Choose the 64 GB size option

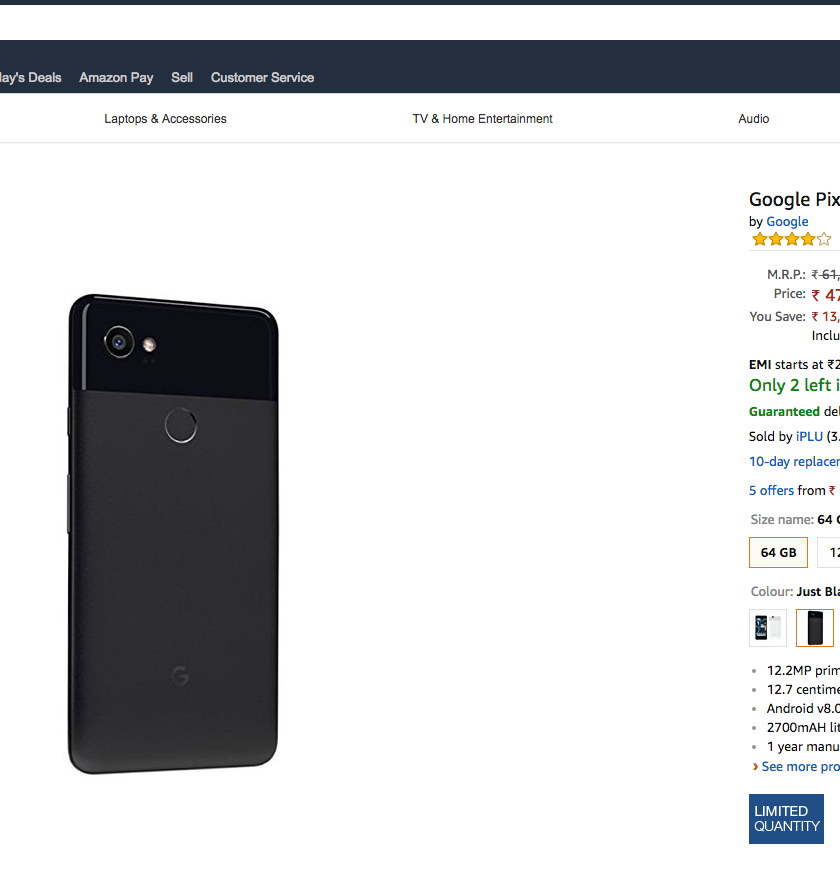point(778,552)
